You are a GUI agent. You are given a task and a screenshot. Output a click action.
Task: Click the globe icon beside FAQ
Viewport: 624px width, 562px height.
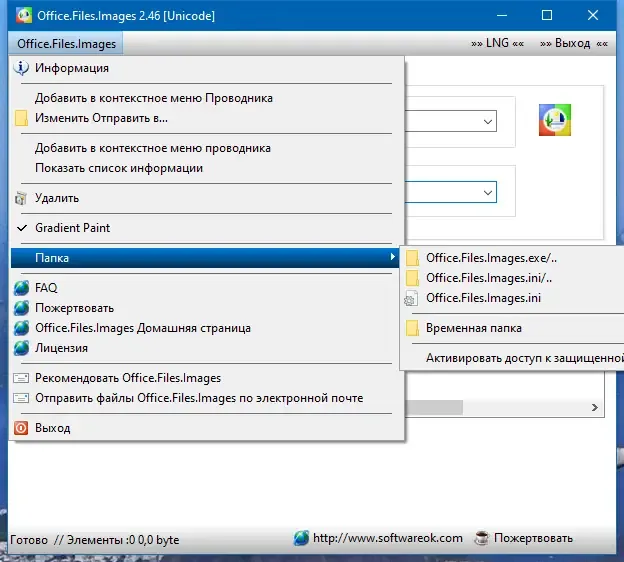pos(21,288)
